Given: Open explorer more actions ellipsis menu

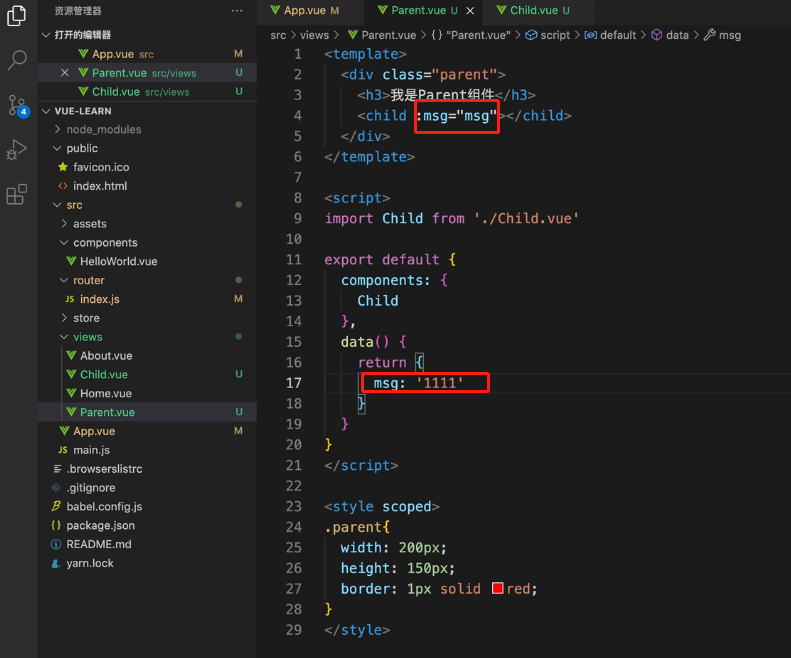Looking at the screenshot, I should click(237, 11).
